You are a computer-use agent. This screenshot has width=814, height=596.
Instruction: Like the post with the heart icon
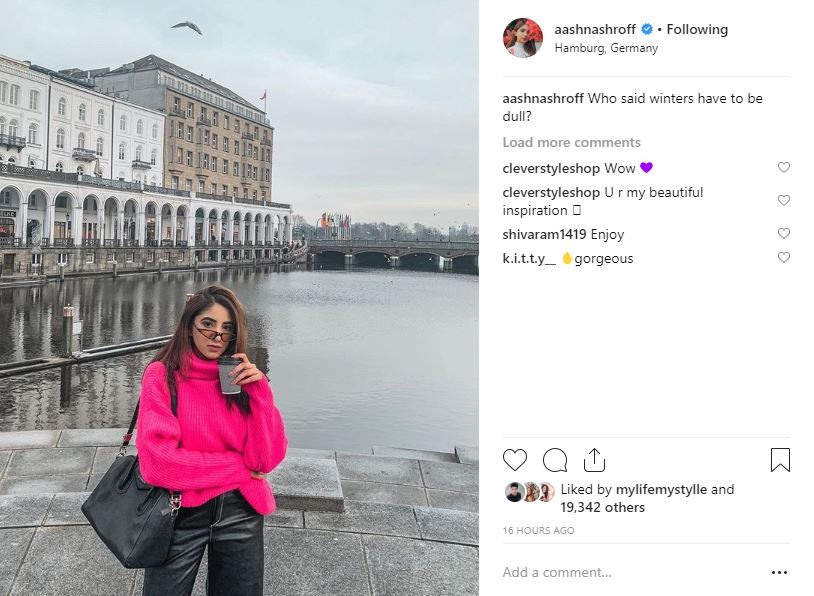(514, 460)
